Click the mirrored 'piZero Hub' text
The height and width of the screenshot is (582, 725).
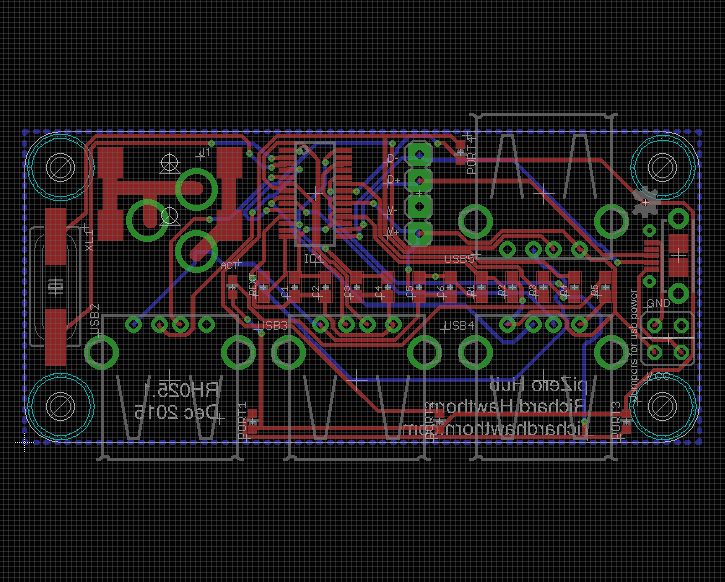[539, 385]
